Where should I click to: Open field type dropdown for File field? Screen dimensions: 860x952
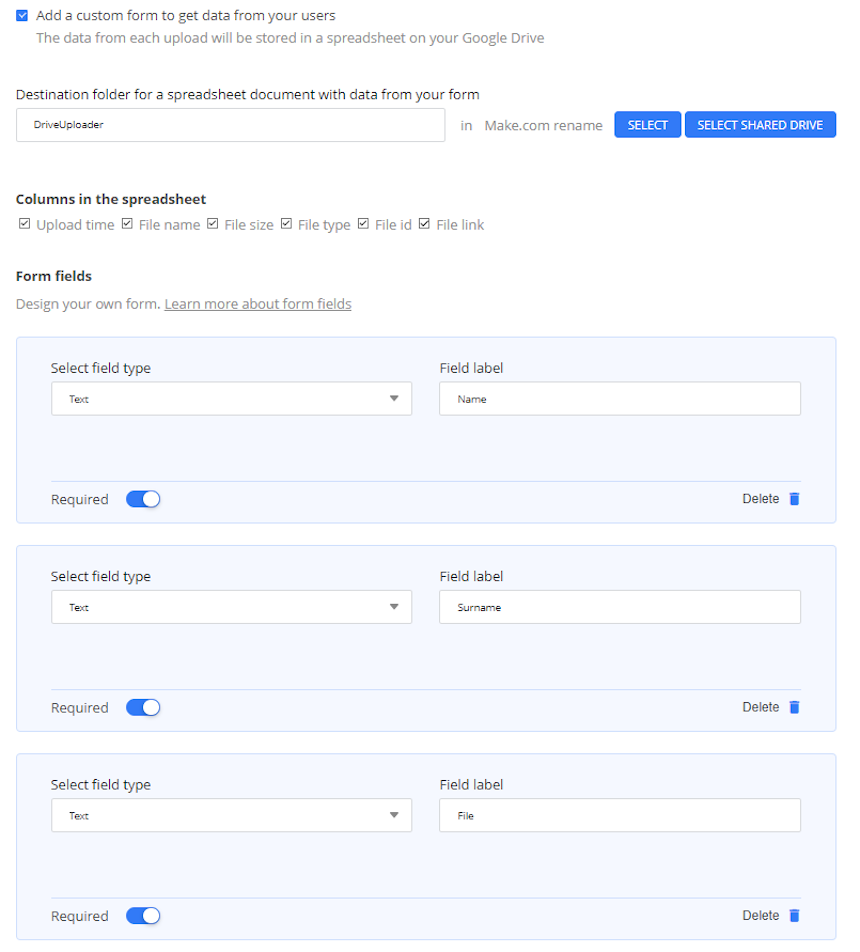click(231, 815)
